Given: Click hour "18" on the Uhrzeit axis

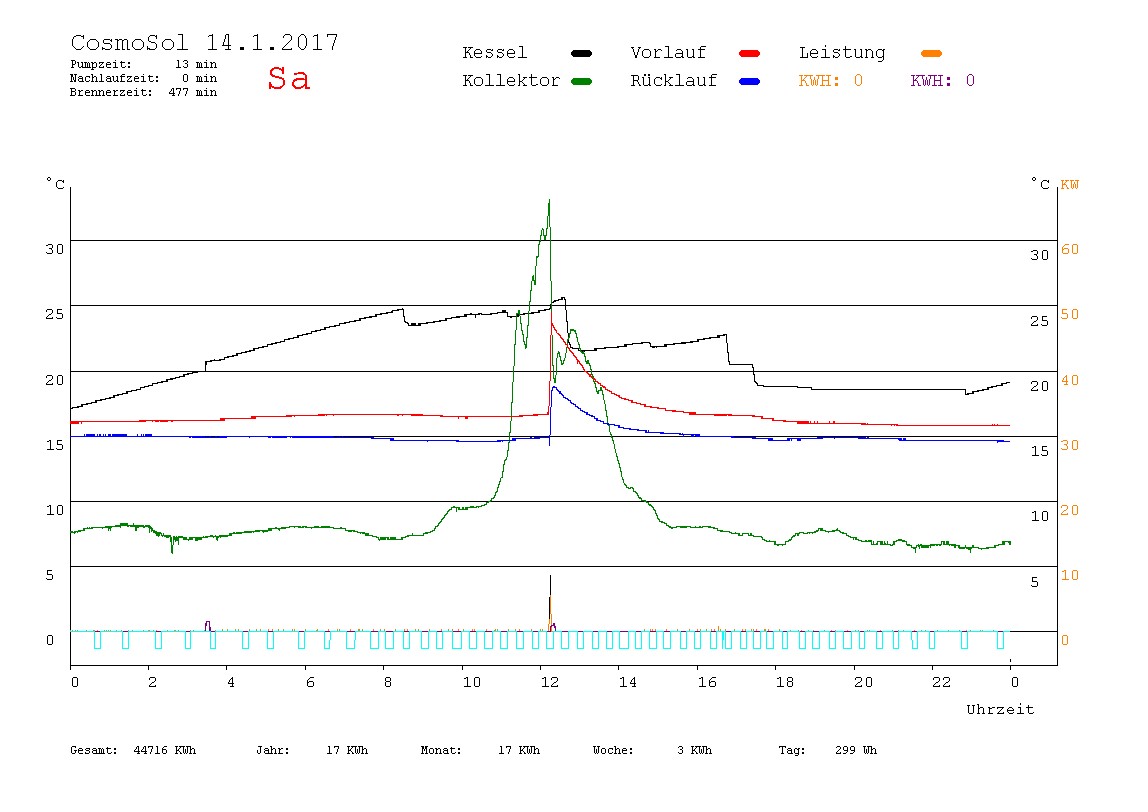Looking at the screenshot, I should pyautogui.click(x=785, y=682).
